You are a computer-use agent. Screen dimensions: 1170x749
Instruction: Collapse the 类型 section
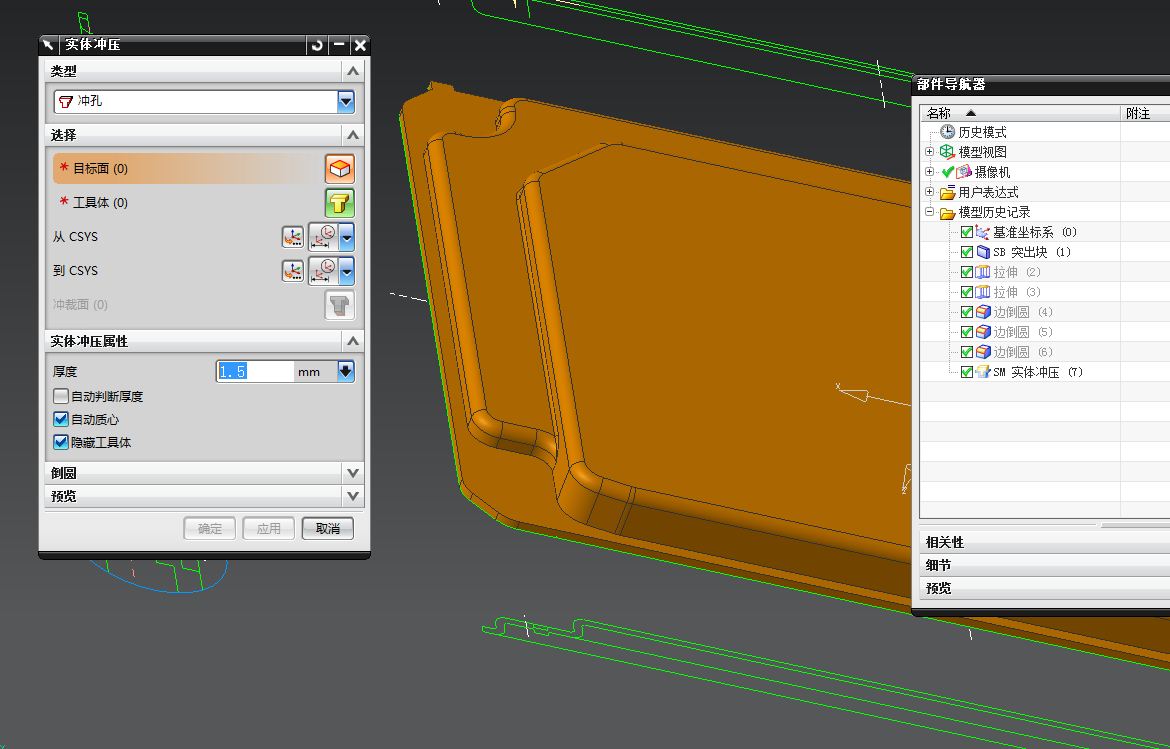point(353,71)
